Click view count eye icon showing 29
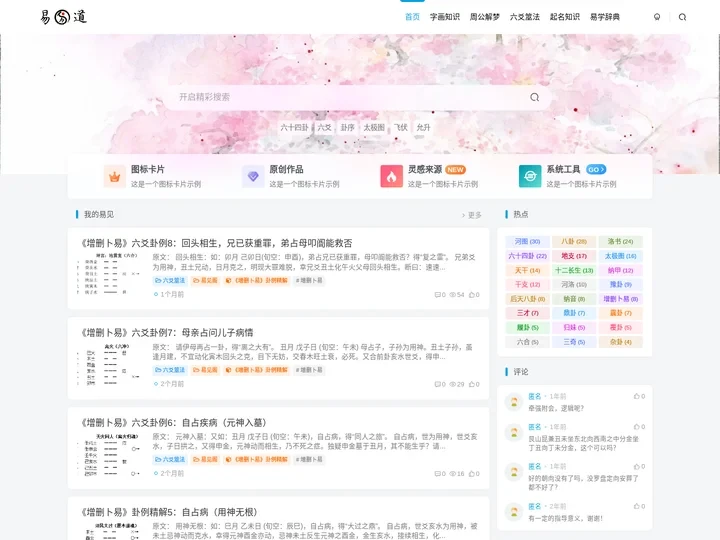This screenshot has height=540, width=720. (452, 384)
